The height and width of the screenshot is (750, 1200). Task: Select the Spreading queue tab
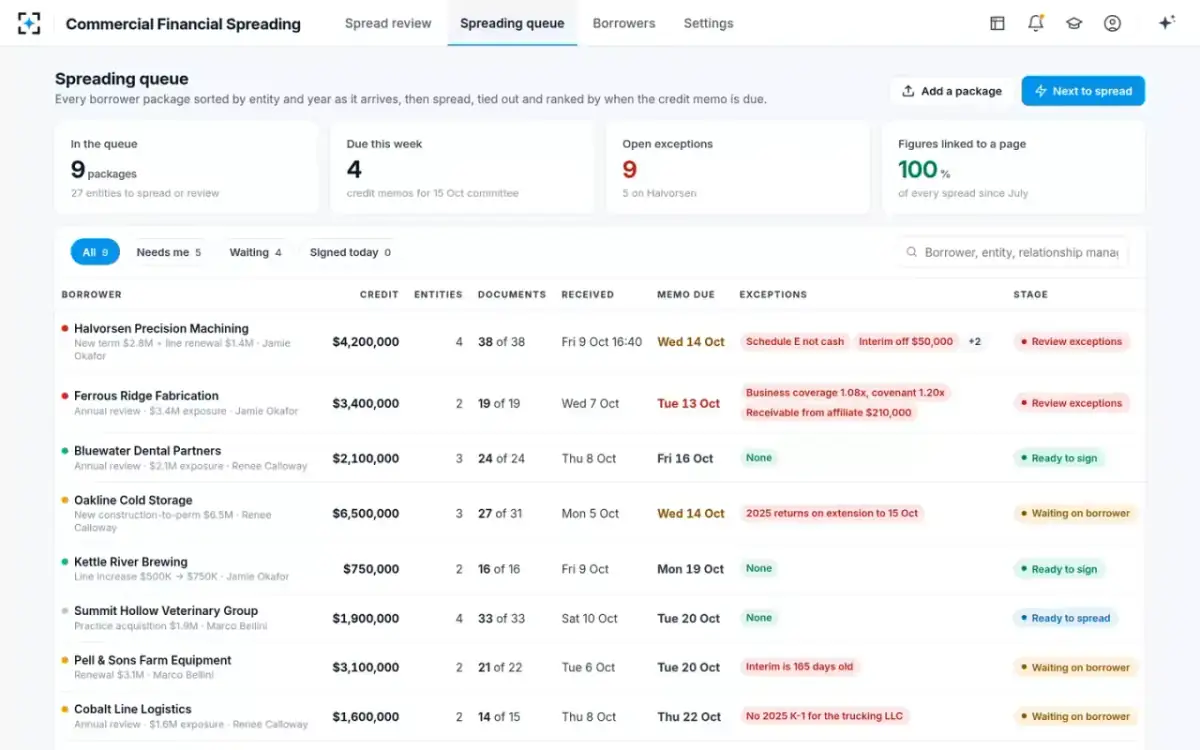tap(512, 23)
